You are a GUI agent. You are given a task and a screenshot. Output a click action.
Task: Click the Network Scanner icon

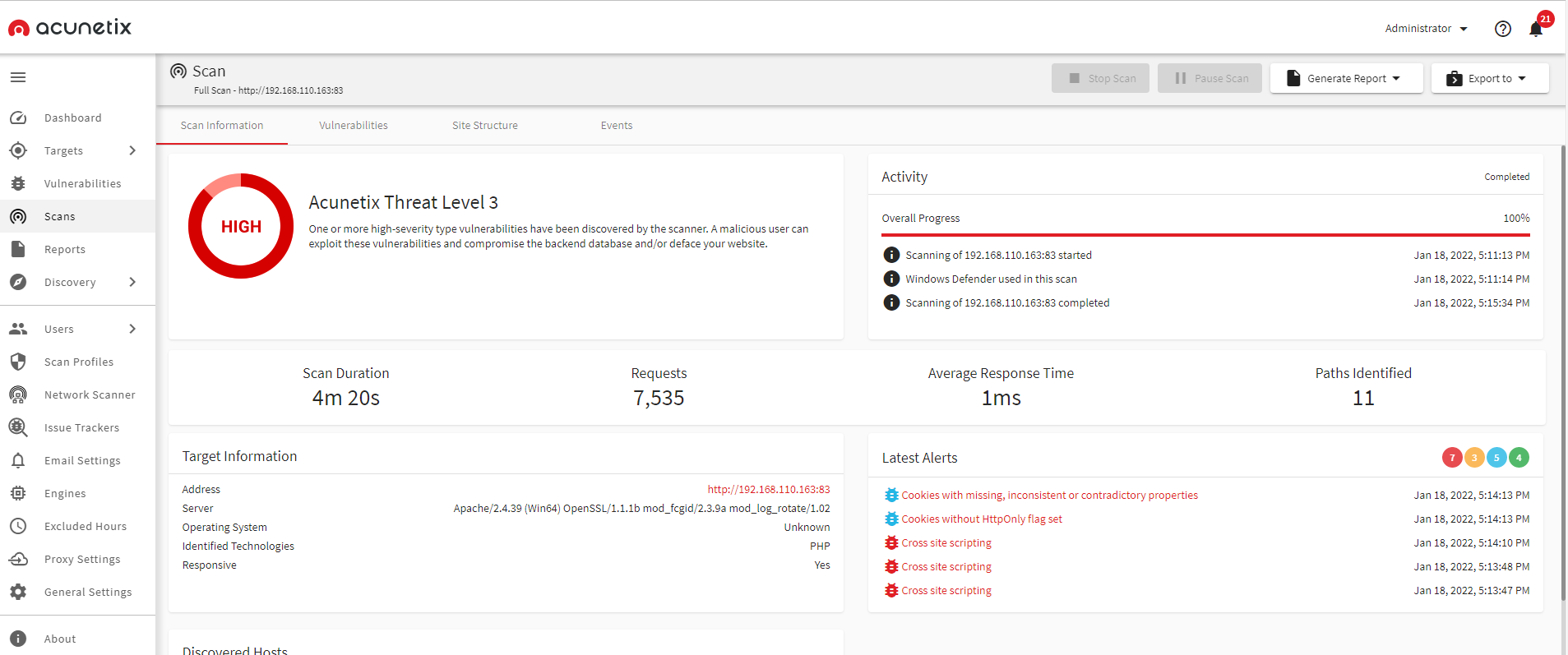tap(18, 394)
